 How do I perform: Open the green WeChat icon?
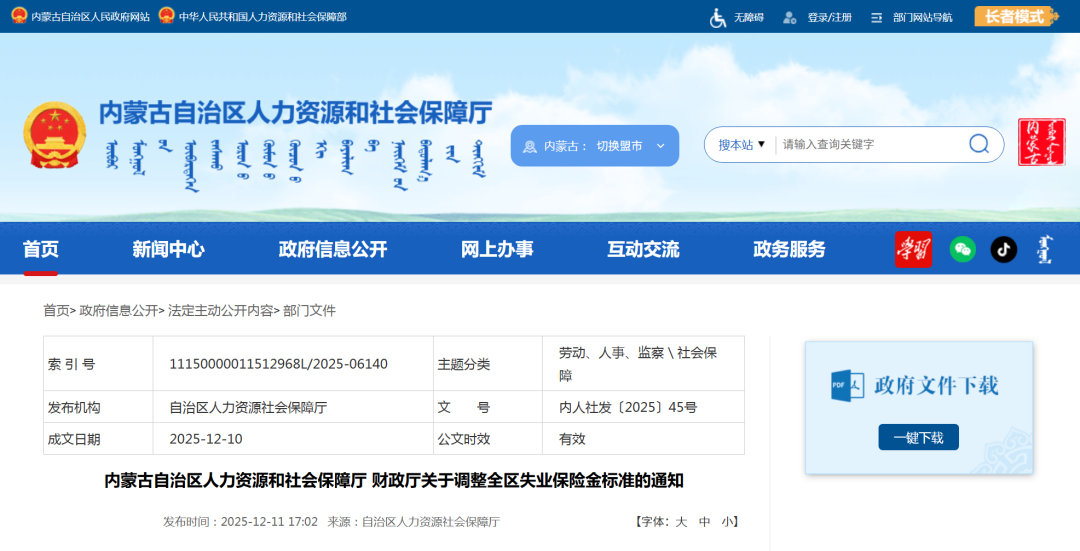tap(962, 249)
